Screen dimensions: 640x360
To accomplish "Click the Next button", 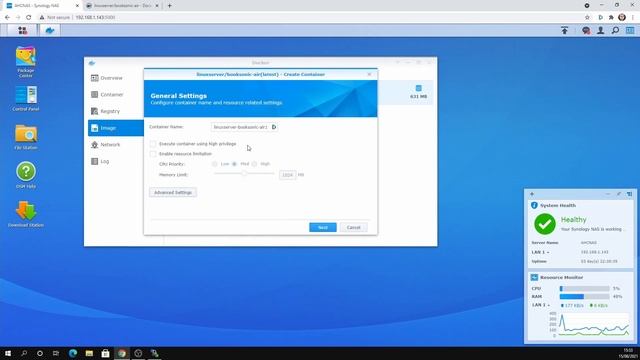I will (x=322, y=227).
